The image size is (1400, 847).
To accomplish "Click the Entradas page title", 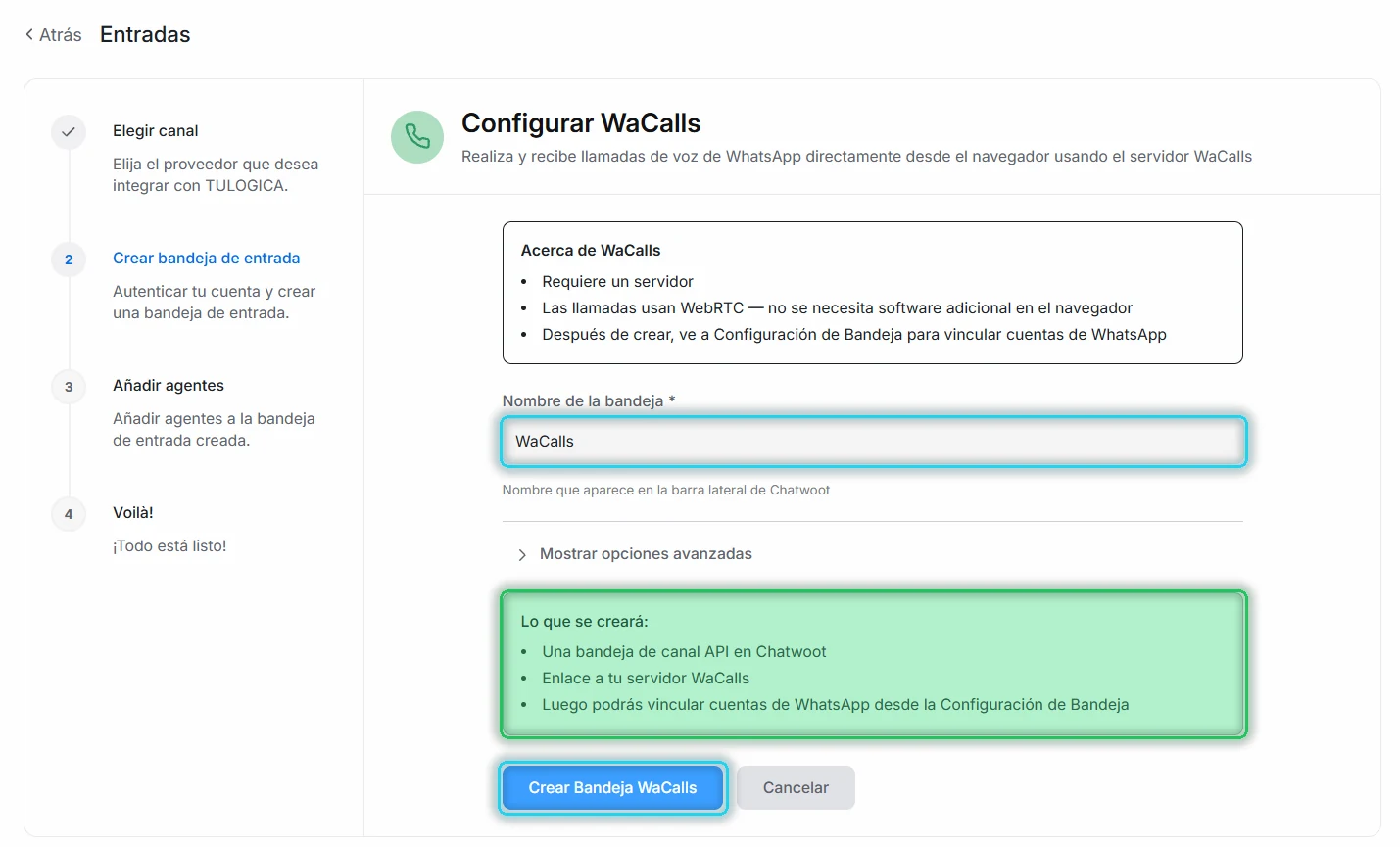I will point(145,35).
